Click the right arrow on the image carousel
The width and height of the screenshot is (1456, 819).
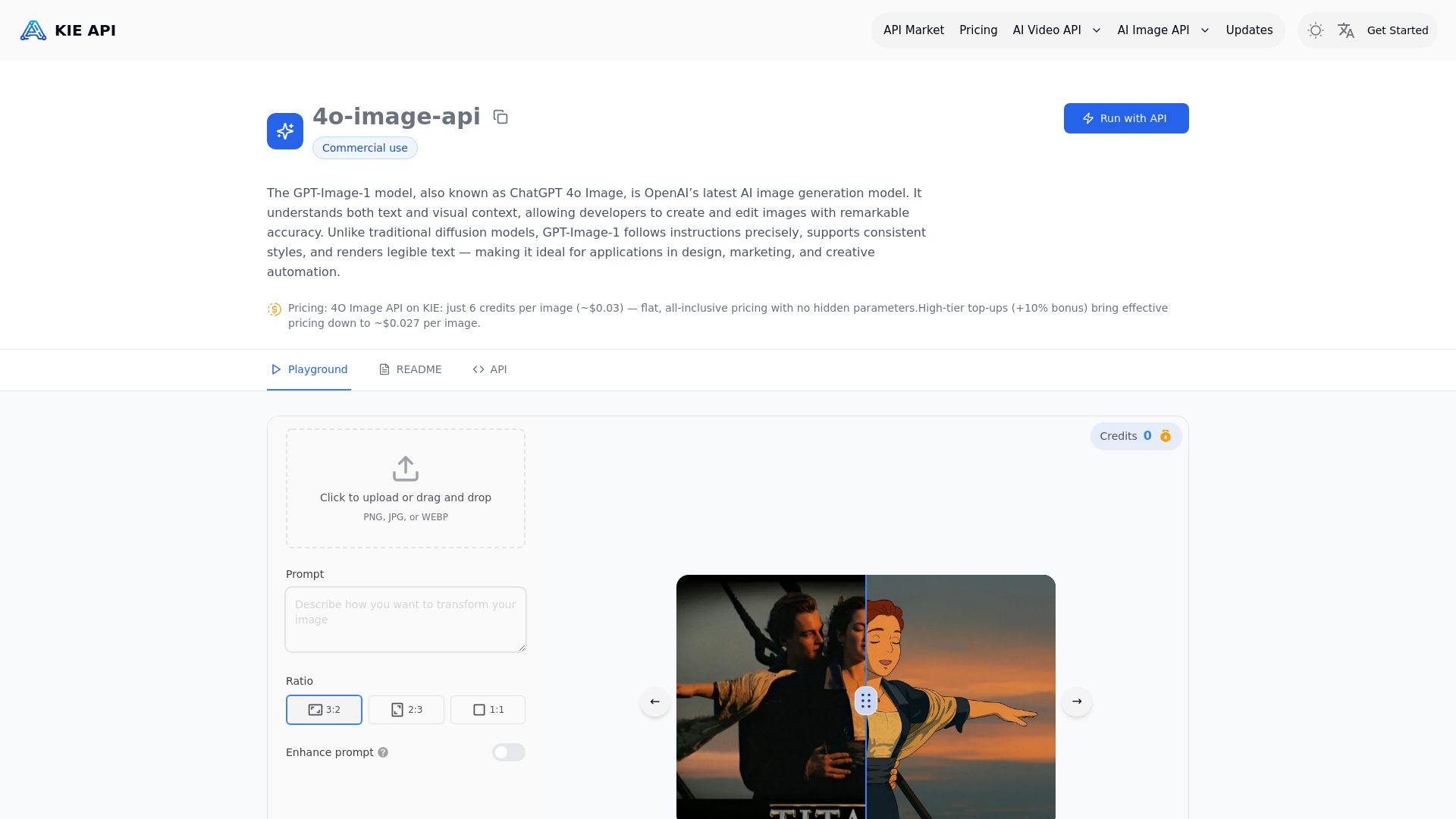1076,701
